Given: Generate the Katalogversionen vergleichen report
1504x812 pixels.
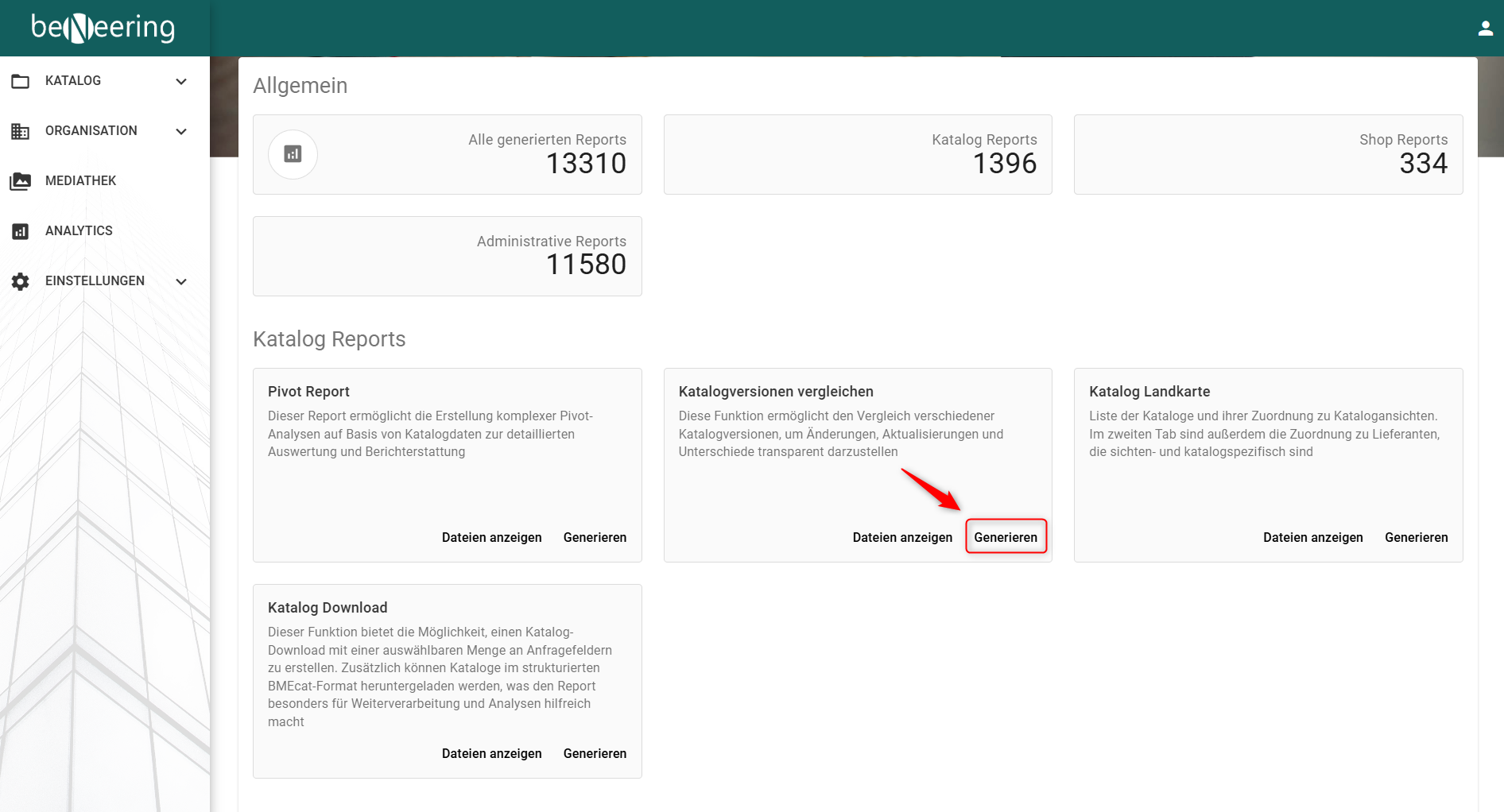Looking at the screenshot, I should (1006, 538).
